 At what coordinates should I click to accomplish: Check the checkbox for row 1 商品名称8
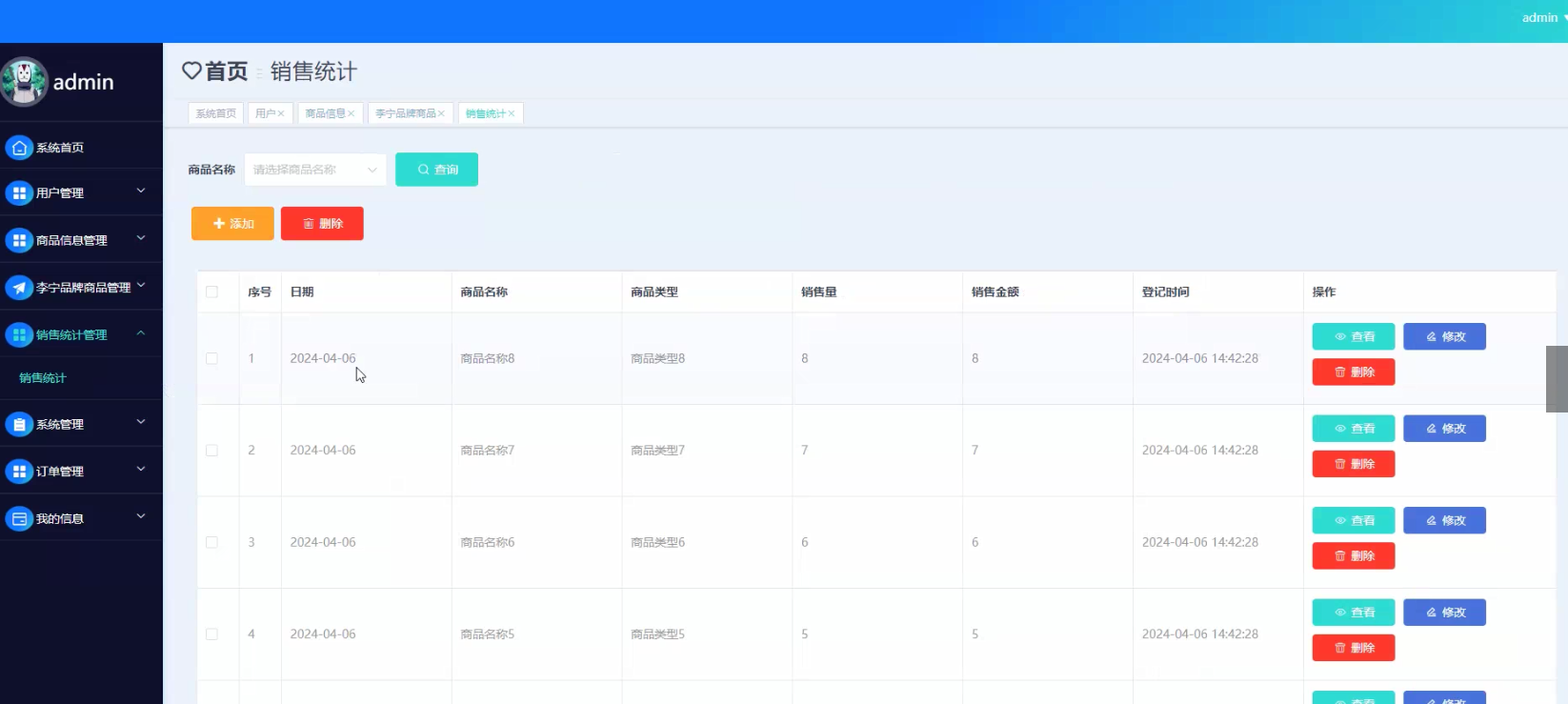(x=211, y=358)
